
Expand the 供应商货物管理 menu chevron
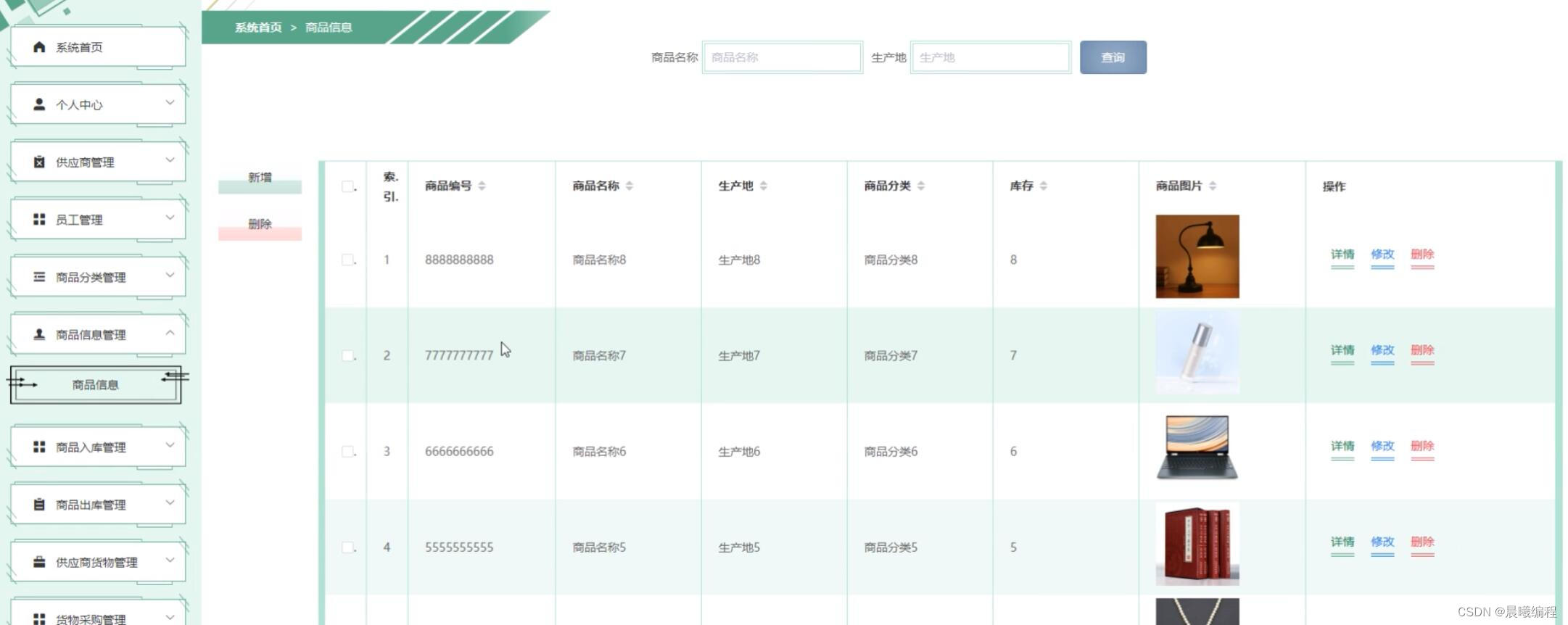[170, 560]
